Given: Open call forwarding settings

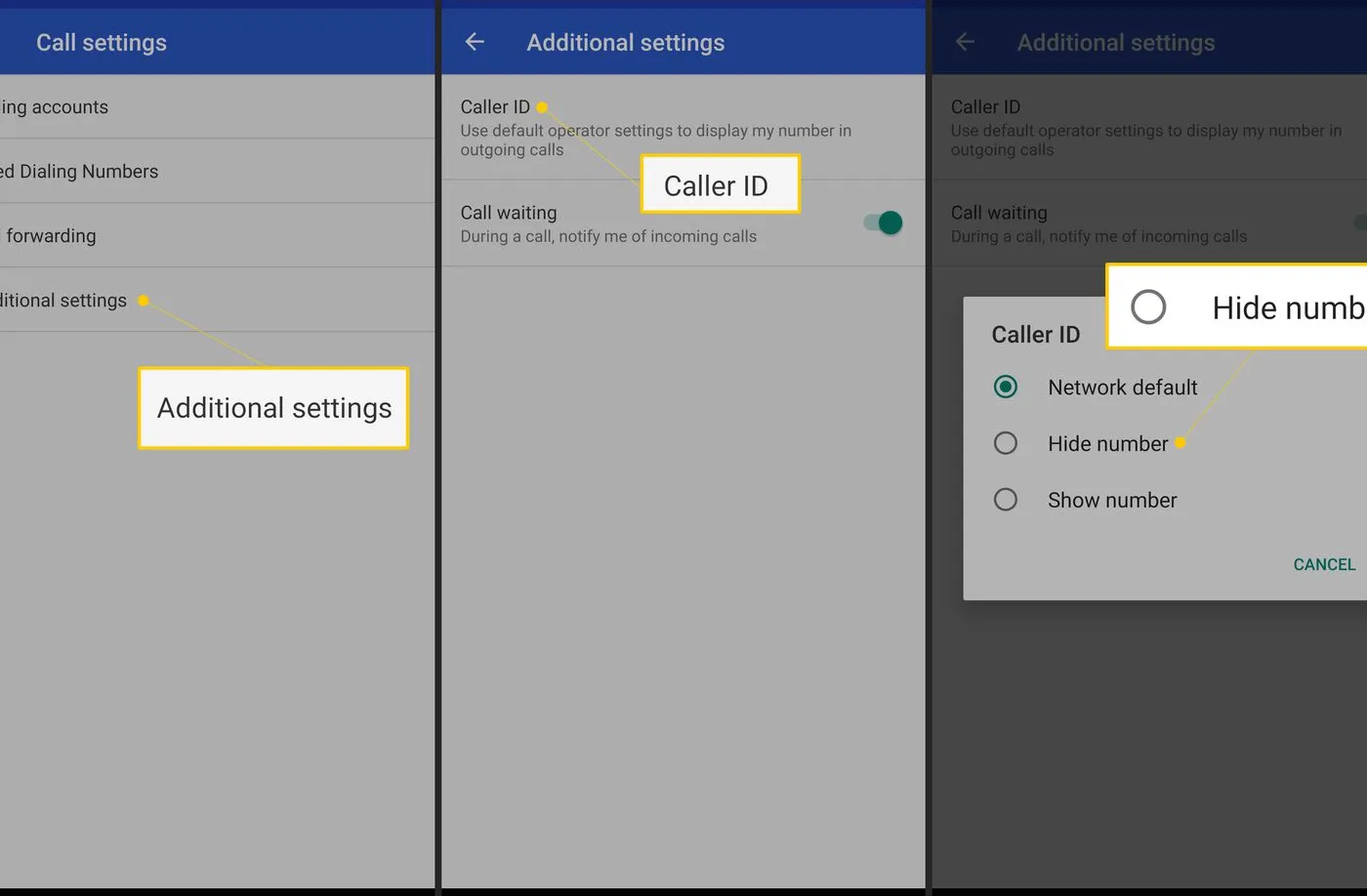Looking at the screenshot, I should click(49, 235).
